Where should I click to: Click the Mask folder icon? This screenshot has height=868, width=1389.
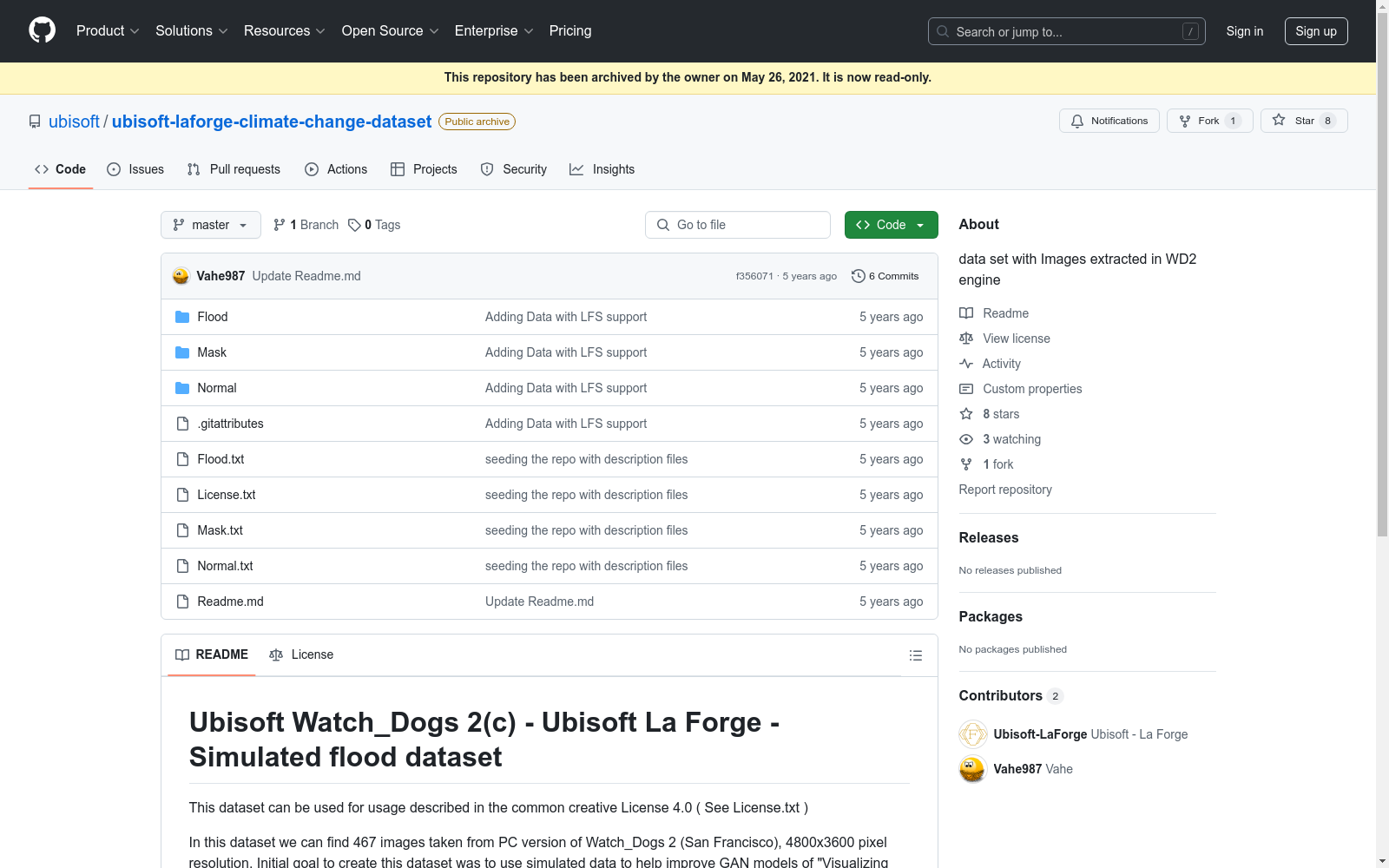(x=182, y=352)
